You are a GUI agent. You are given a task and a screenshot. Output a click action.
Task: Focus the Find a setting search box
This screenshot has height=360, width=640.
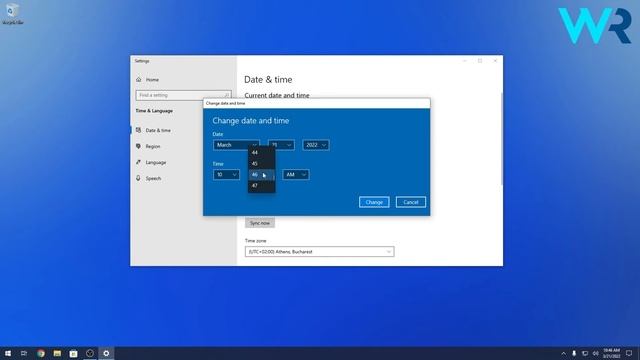pyautogui.click(x=183, y=95)
